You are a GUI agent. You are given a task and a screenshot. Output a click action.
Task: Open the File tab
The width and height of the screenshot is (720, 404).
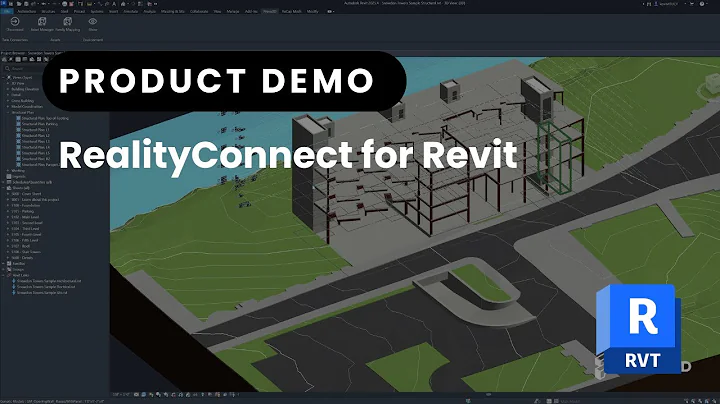(x=7, y=11)
